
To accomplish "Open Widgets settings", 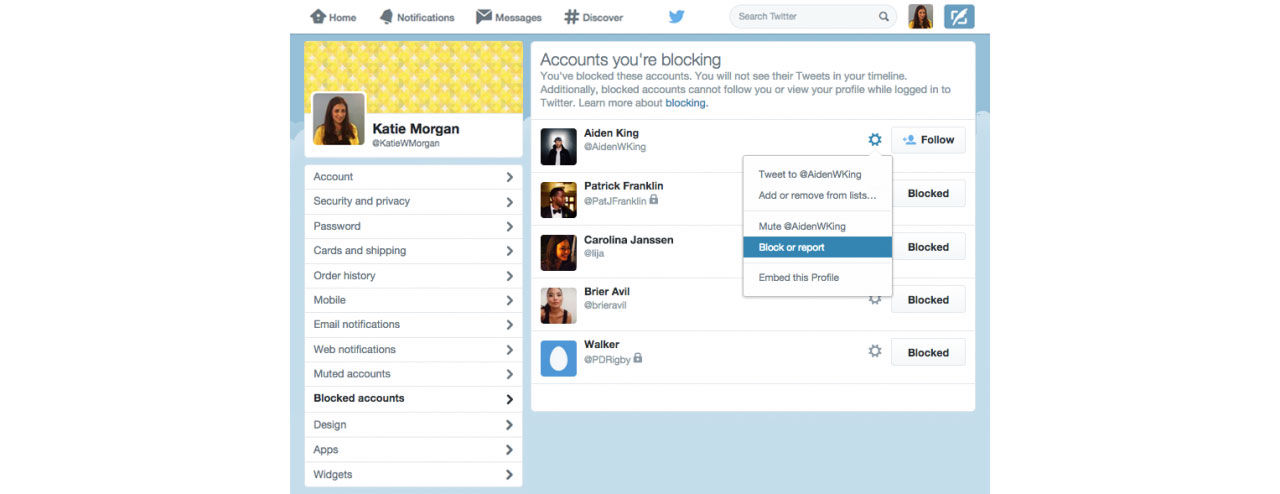I will [x=413, y=475].
